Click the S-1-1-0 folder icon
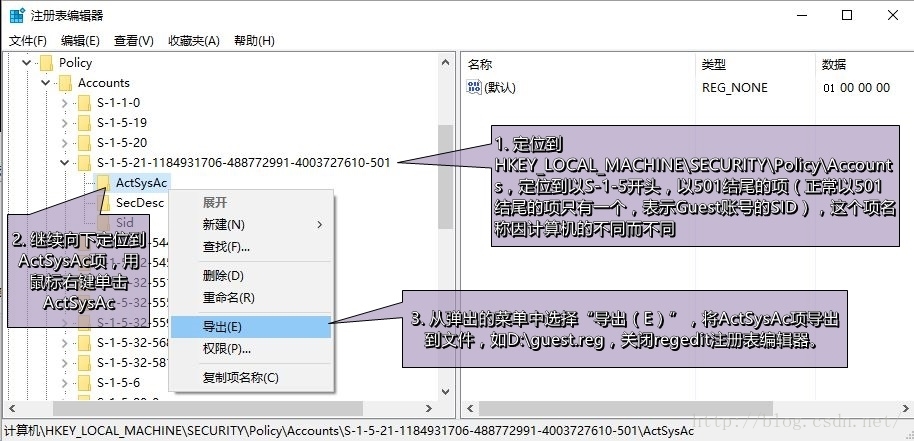This screenshot has width=914, height=441. (x=85, y=103)
